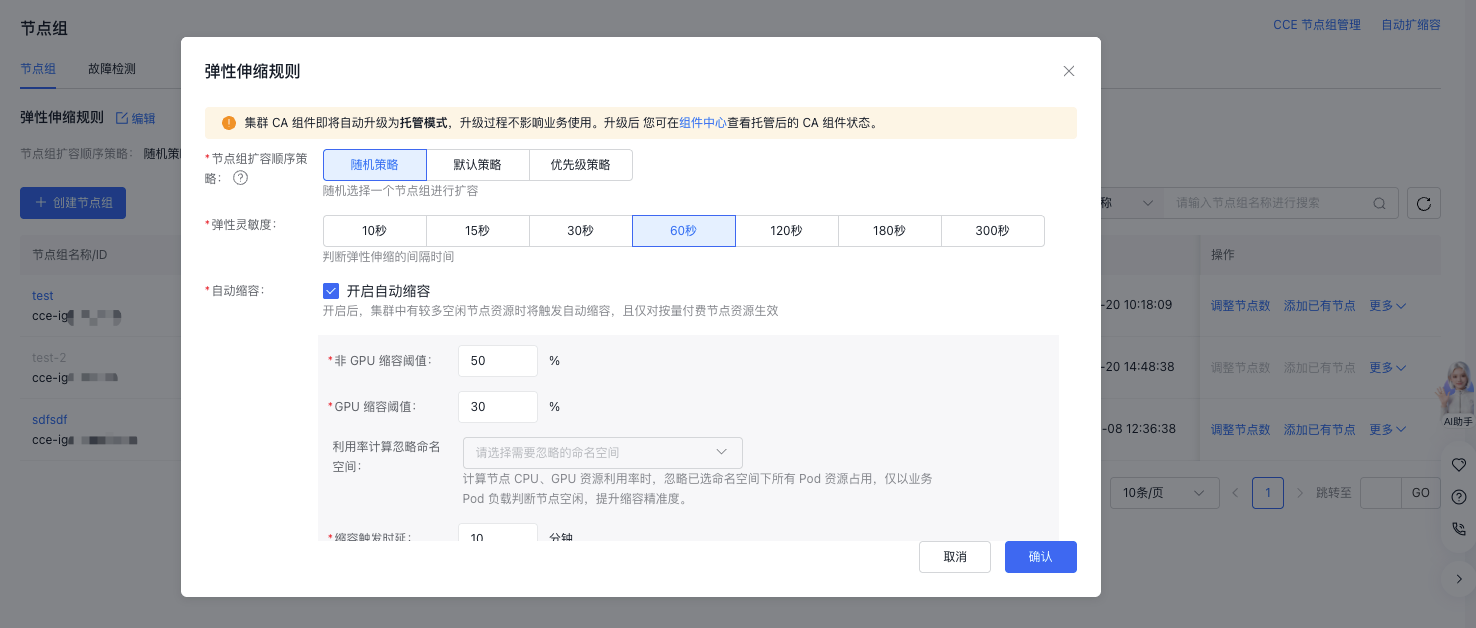Switch to the 故障检测 tab
Viewport: 1476px width, 628px height.
(x=111, y=69)
